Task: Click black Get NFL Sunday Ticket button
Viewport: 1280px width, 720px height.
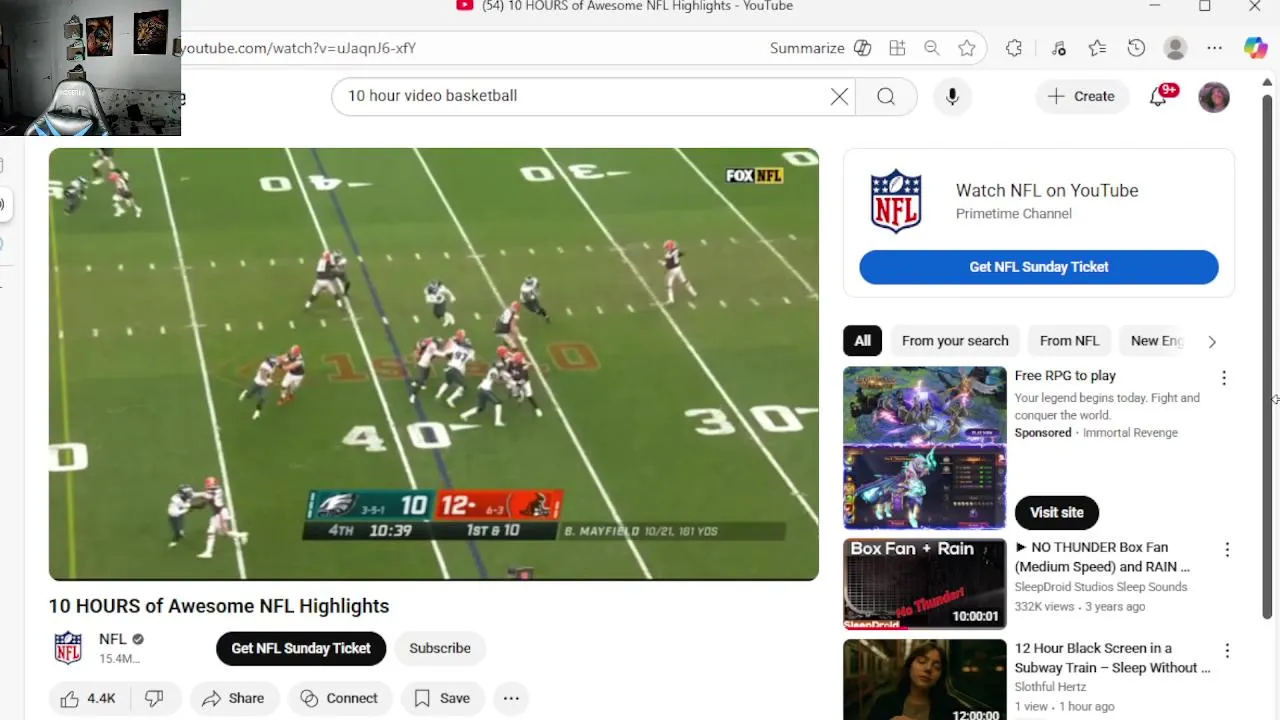Action: coord(301,648)
